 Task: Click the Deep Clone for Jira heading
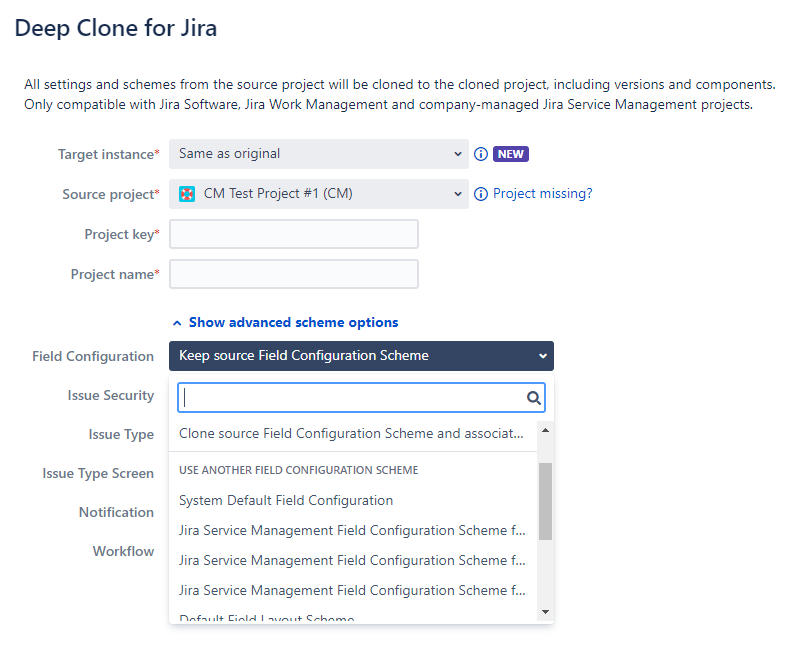click(x=116, y=28)
